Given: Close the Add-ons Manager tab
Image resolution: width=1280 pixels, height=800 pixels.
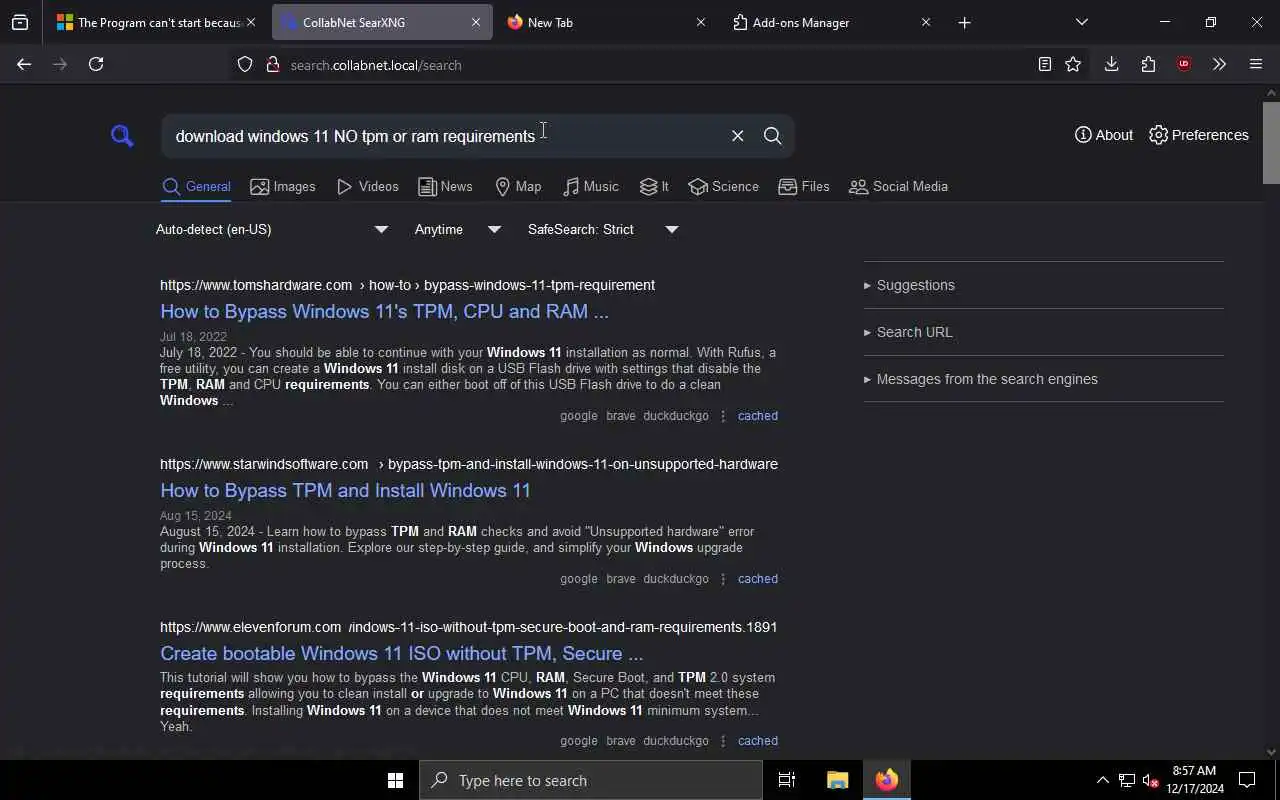Looking at the screenshot, I should tap(926, 22).
